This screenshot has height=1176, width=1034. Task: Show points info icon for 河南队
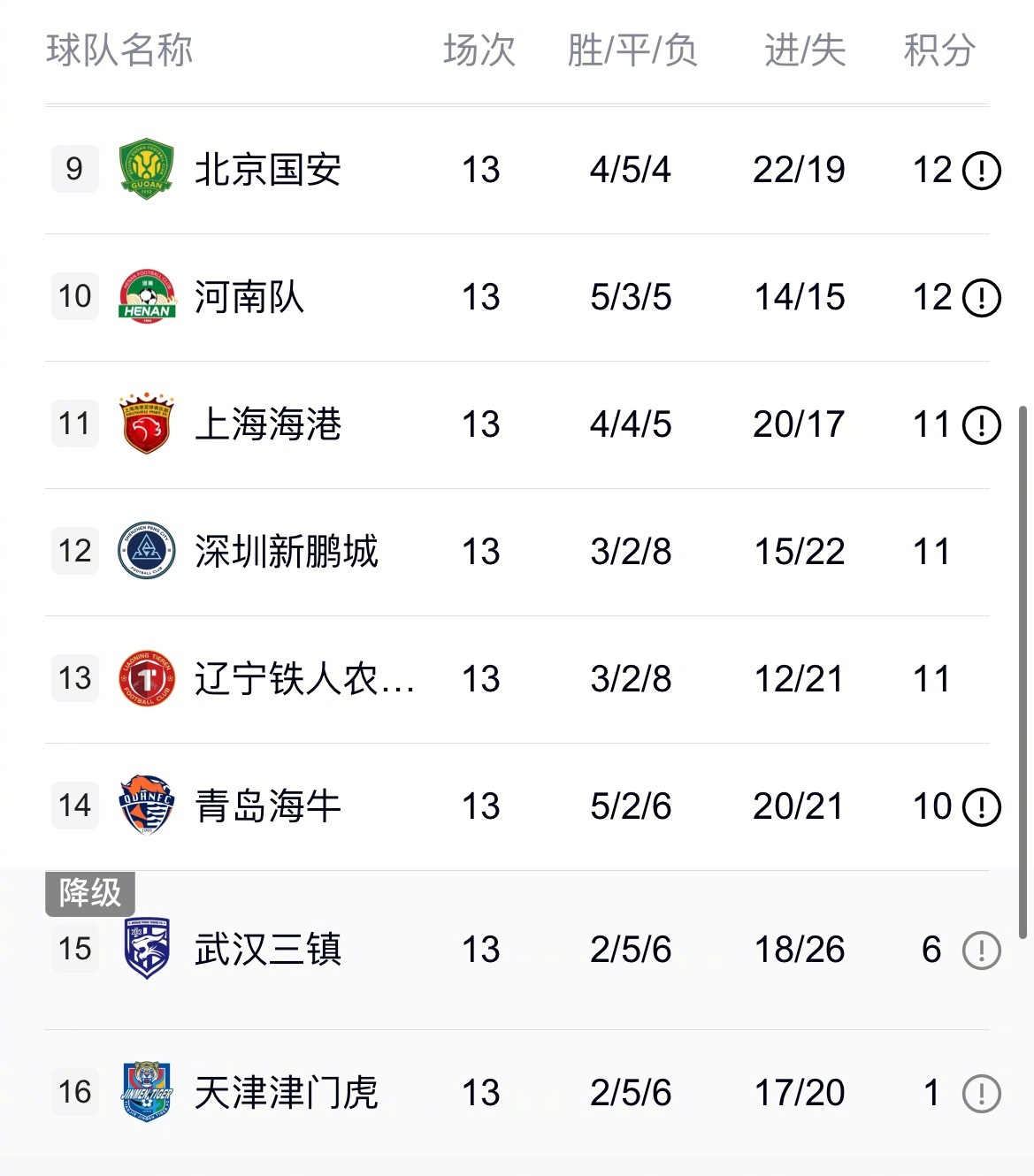981,297
